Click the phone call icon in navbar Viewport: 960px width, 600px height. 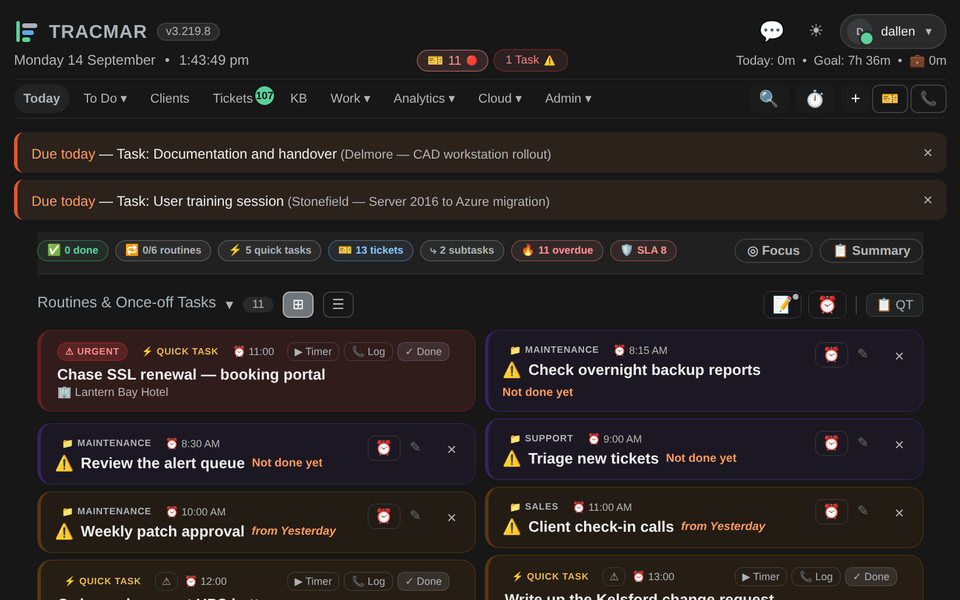coord(928,99)
